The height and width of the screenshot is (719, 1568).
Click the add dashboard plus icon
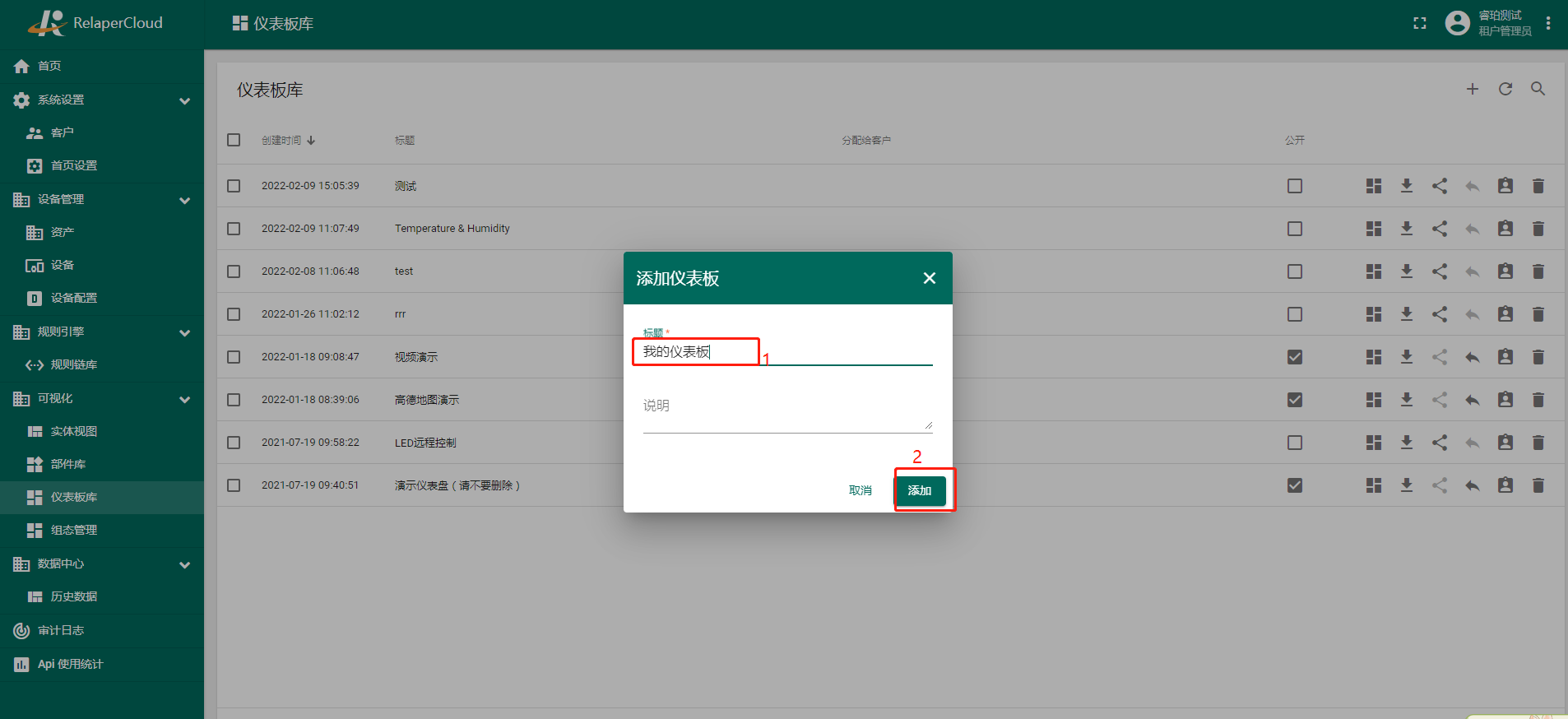[x=1473, y=89]
